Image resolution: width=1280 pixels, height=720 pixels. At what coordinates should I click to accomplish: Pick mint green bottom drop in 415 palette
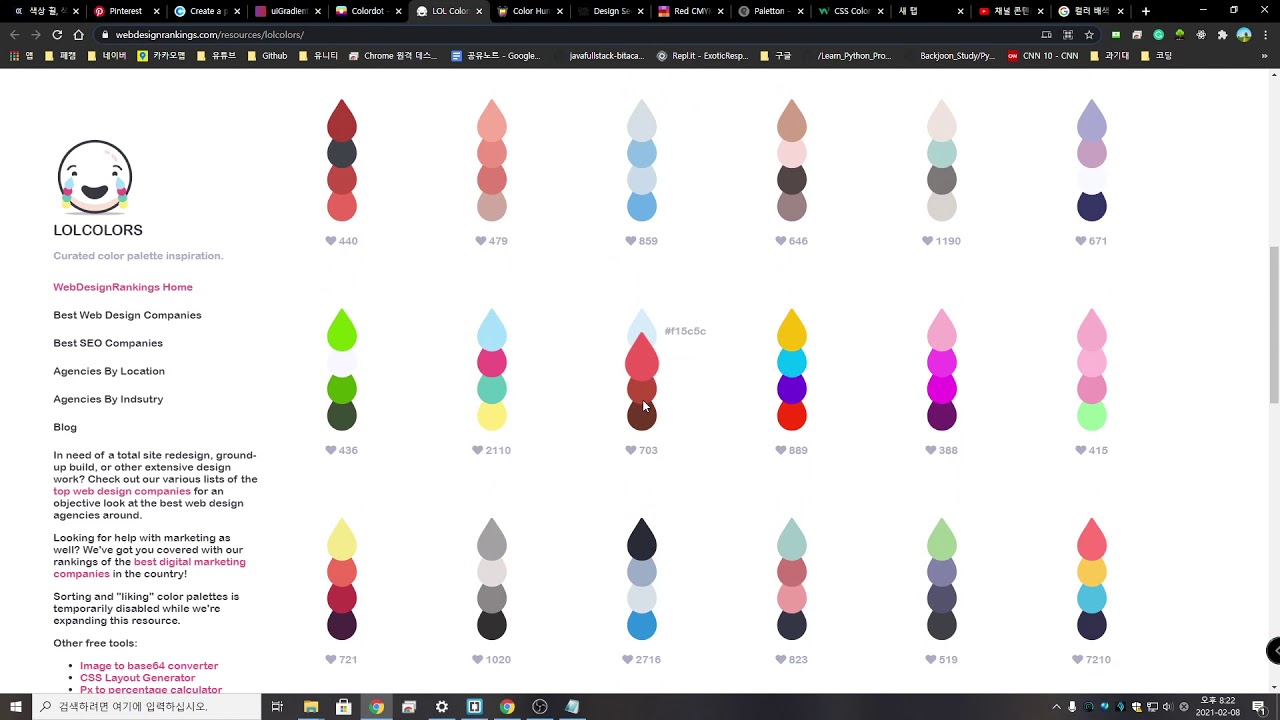tap(1092, 415)
